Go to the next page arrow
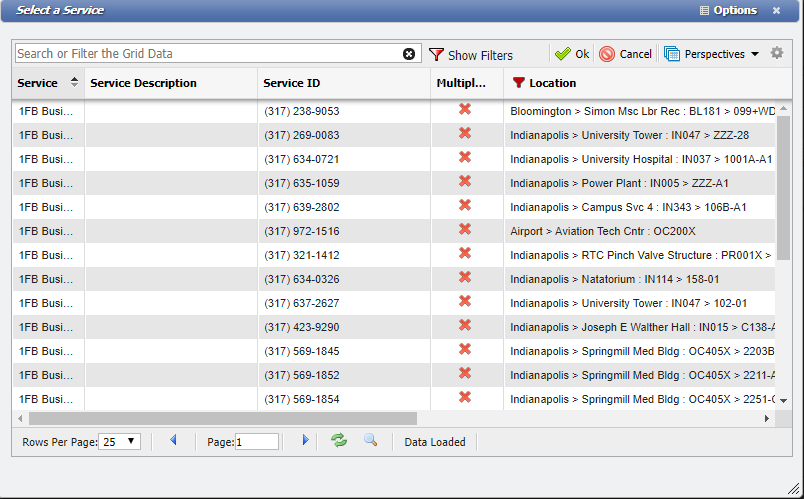 tap(305, 440)
